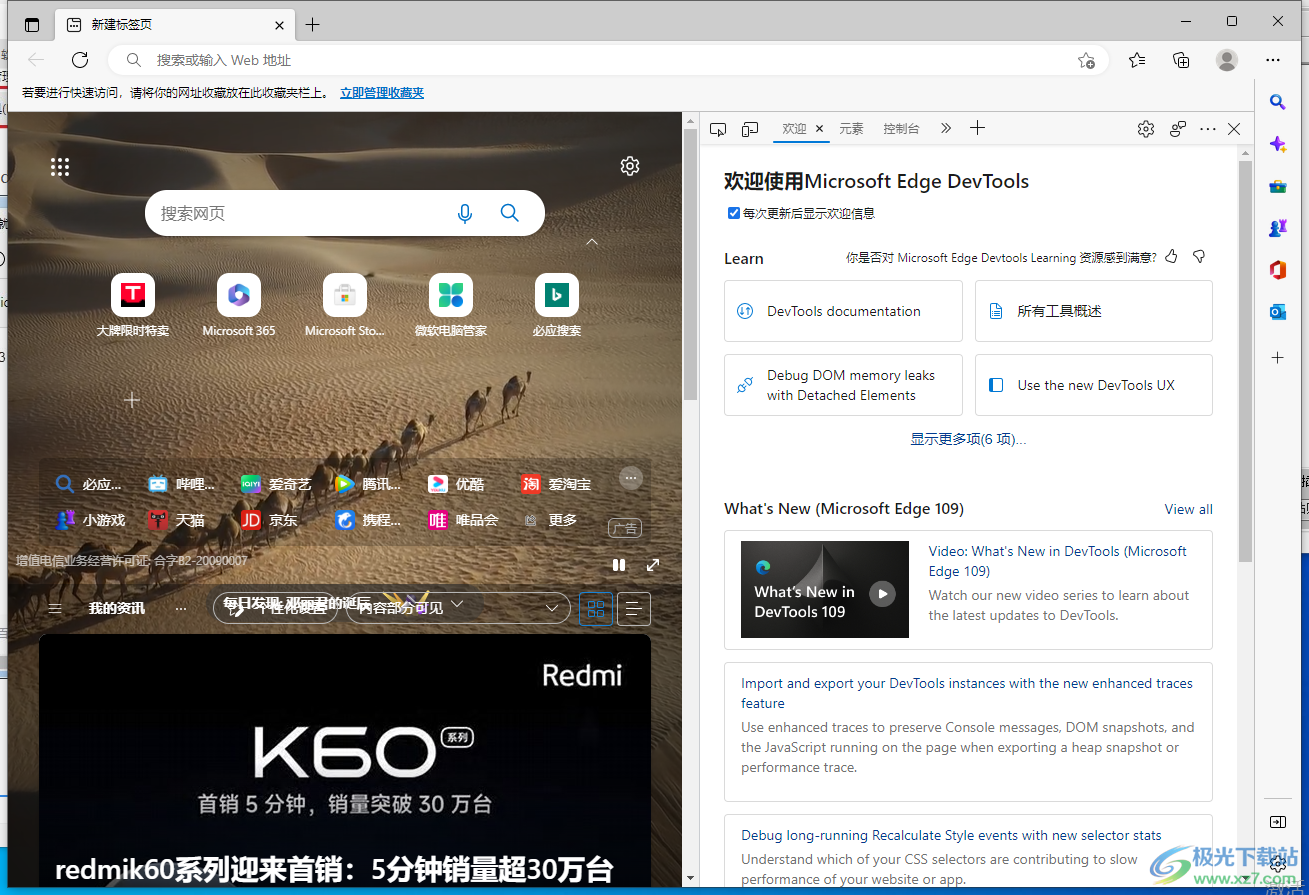Start voice search with microphone icon
Viewport: 1309px width, 895px height.
(x=465, y=213)
